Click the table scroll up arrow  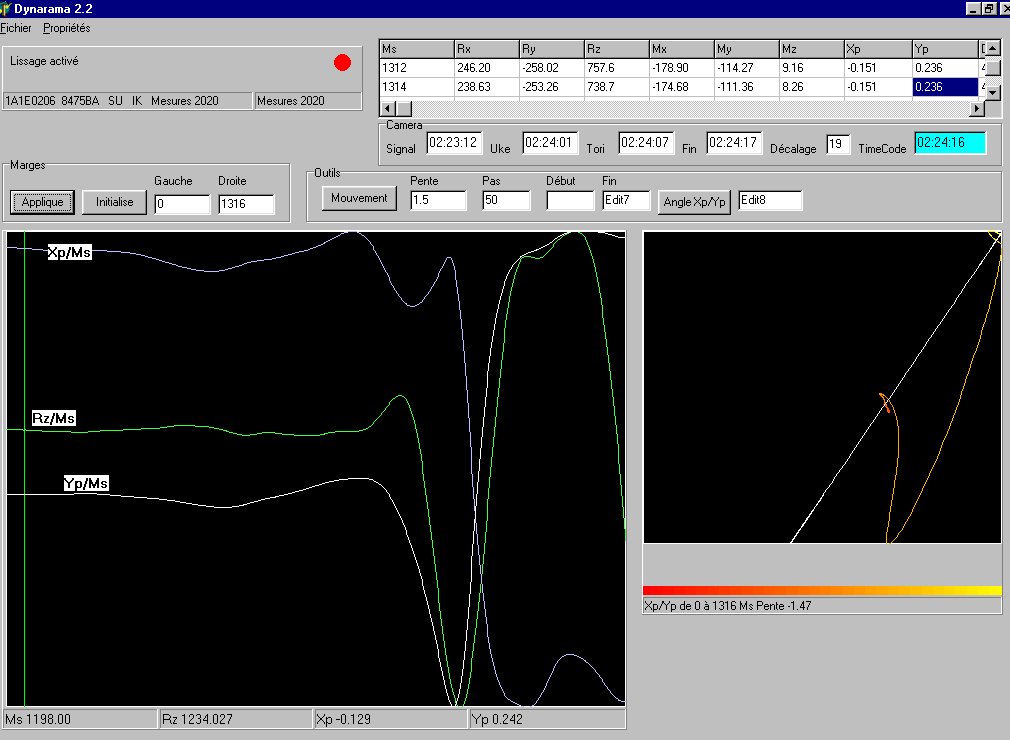click(993, 49)
